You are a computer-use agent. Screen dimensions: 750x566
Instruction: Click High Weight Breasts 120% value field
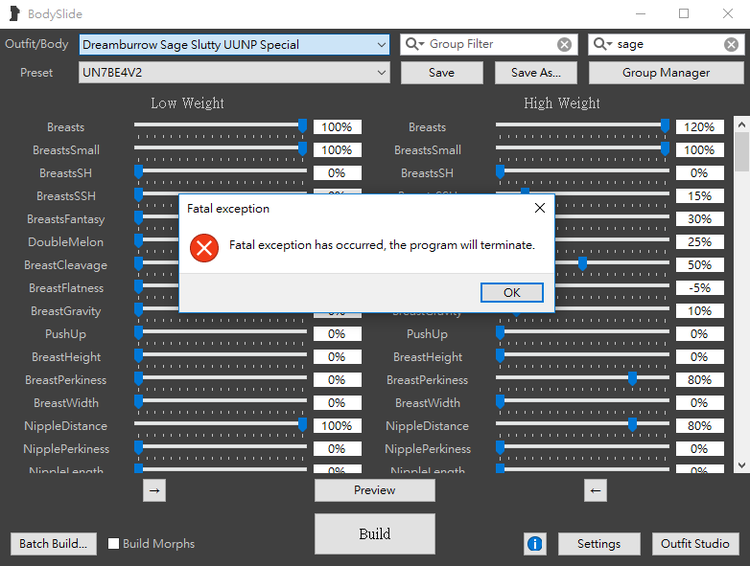point(699,127)
